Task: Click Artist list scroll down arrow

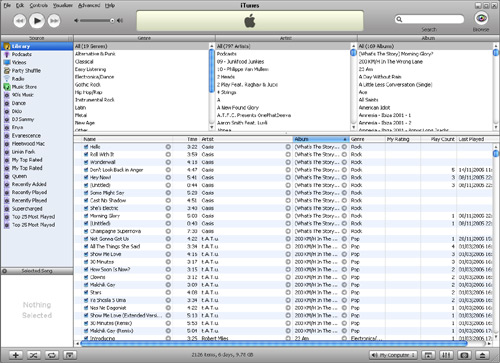Action: click(353, 128)
